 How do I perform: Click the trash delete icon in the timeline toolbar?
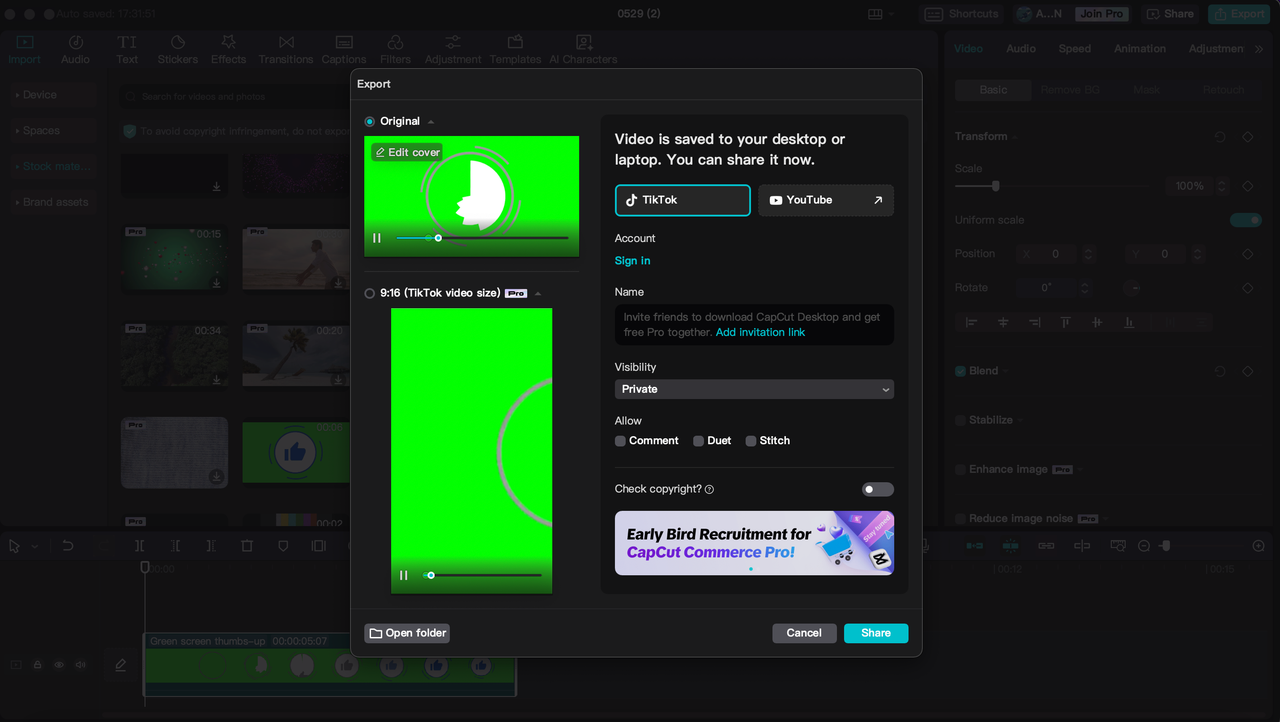[247, 546]
